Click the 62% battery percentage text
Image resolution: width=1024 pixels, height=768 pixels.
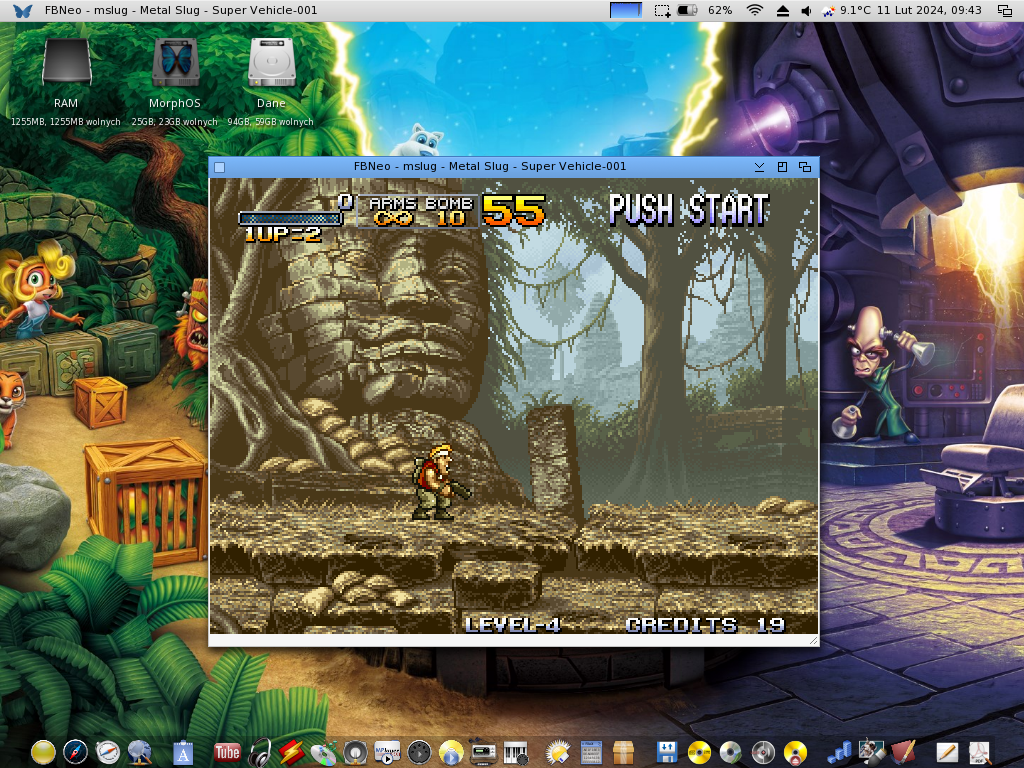720,10
